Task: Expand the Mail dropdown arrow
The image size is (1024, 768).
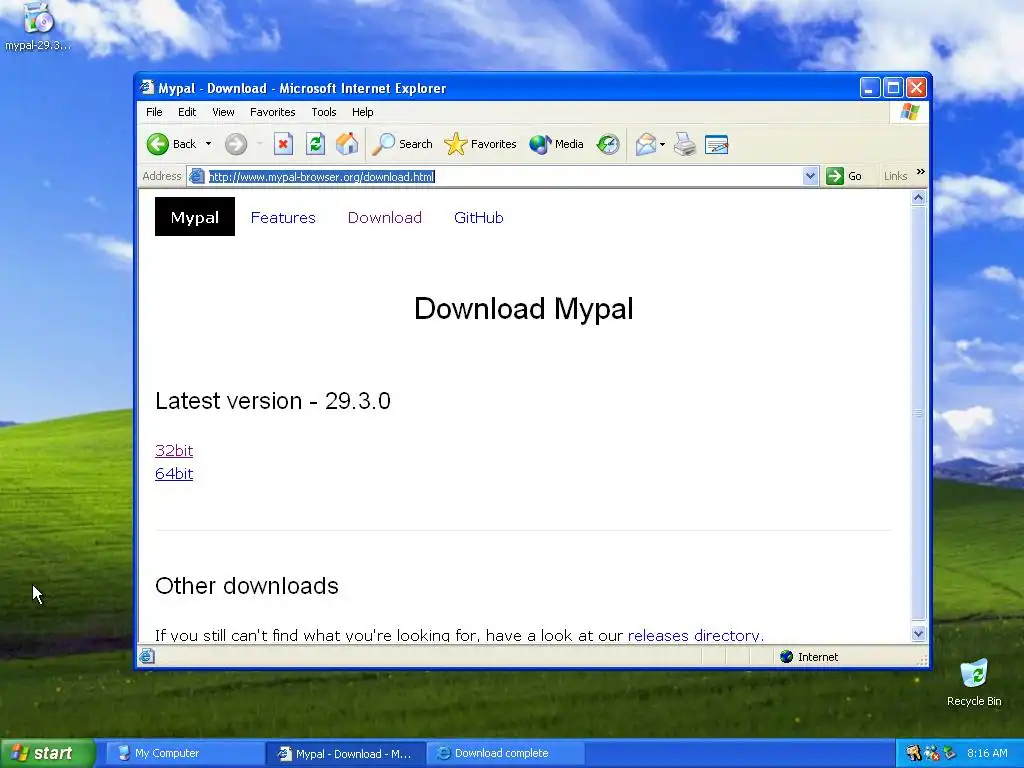Action: (662, 144)
